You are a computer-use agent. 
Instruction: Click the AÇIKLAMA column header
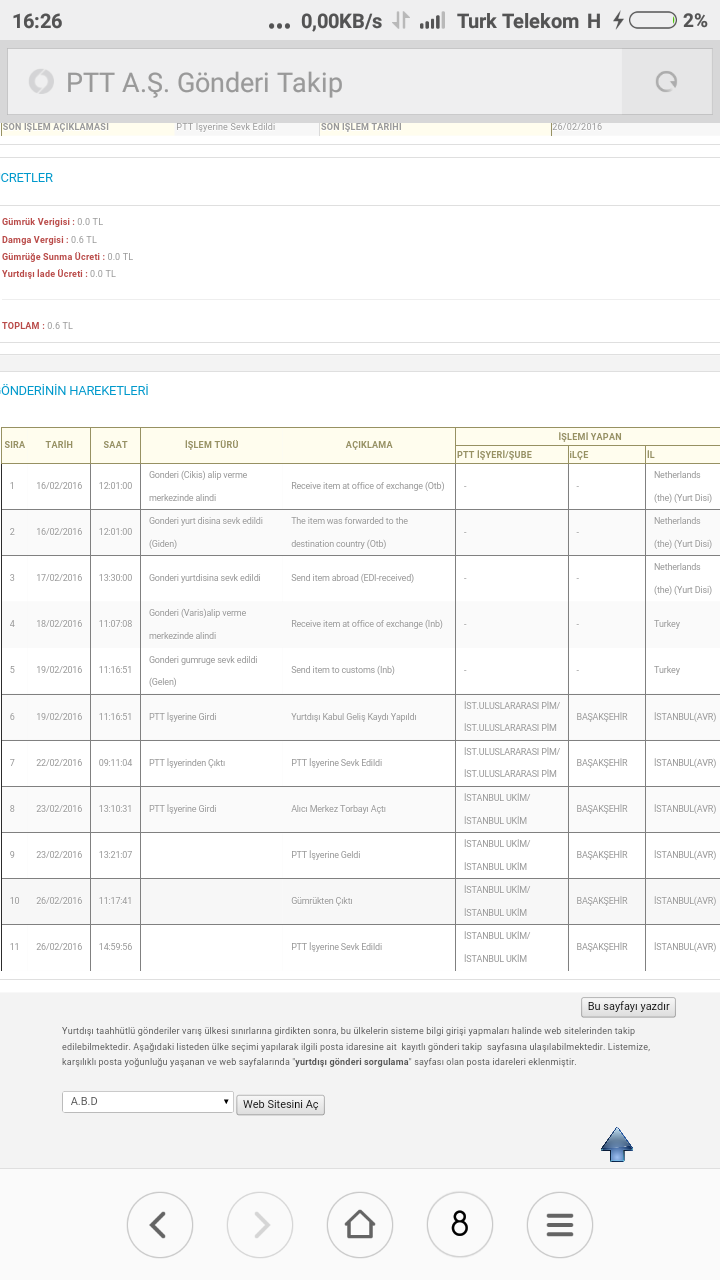point(369,445)
